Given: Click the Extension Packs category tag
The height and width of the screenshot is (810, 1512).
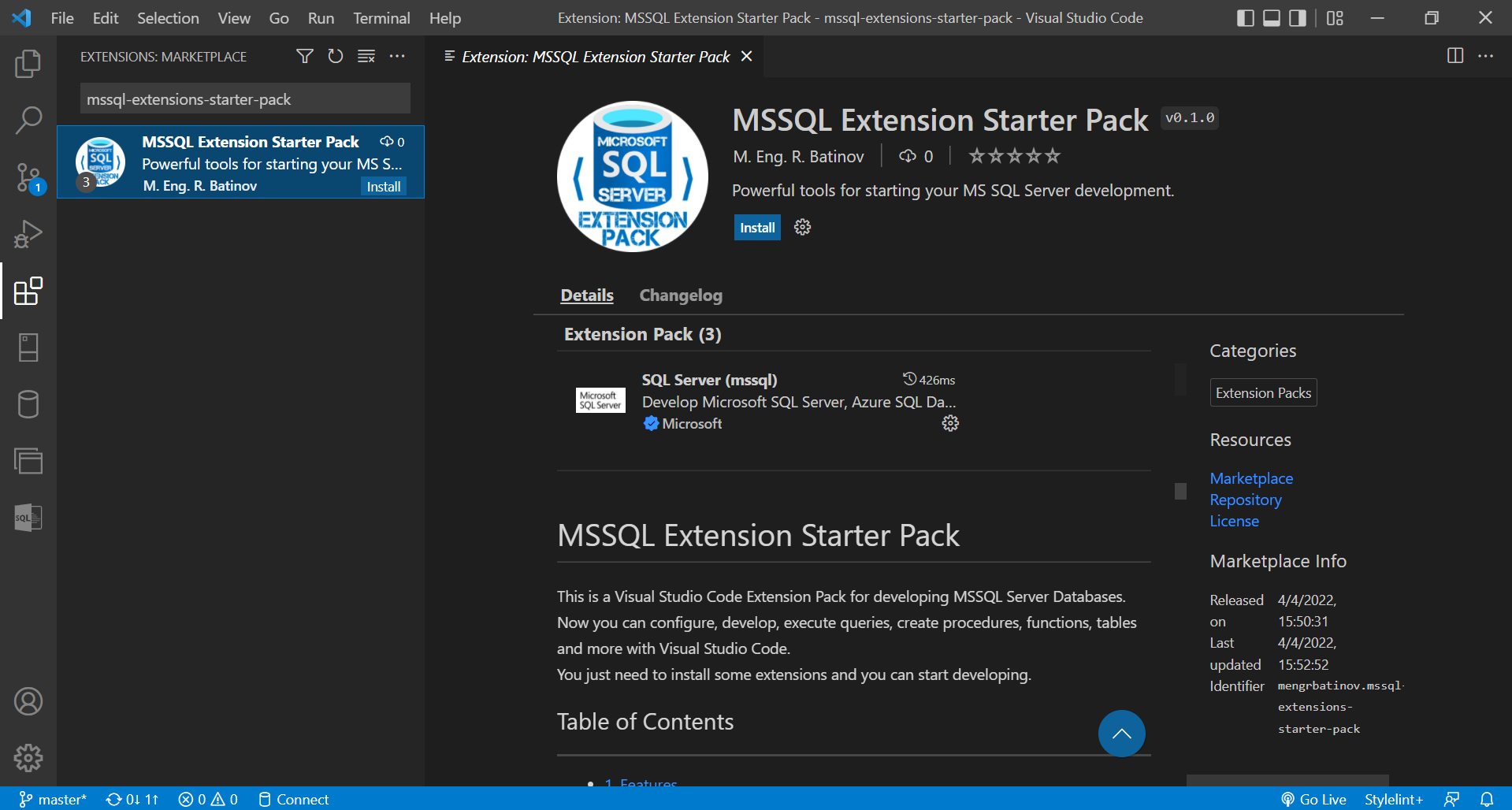Looking at the screenshot, I should (x=1263, y=392).
